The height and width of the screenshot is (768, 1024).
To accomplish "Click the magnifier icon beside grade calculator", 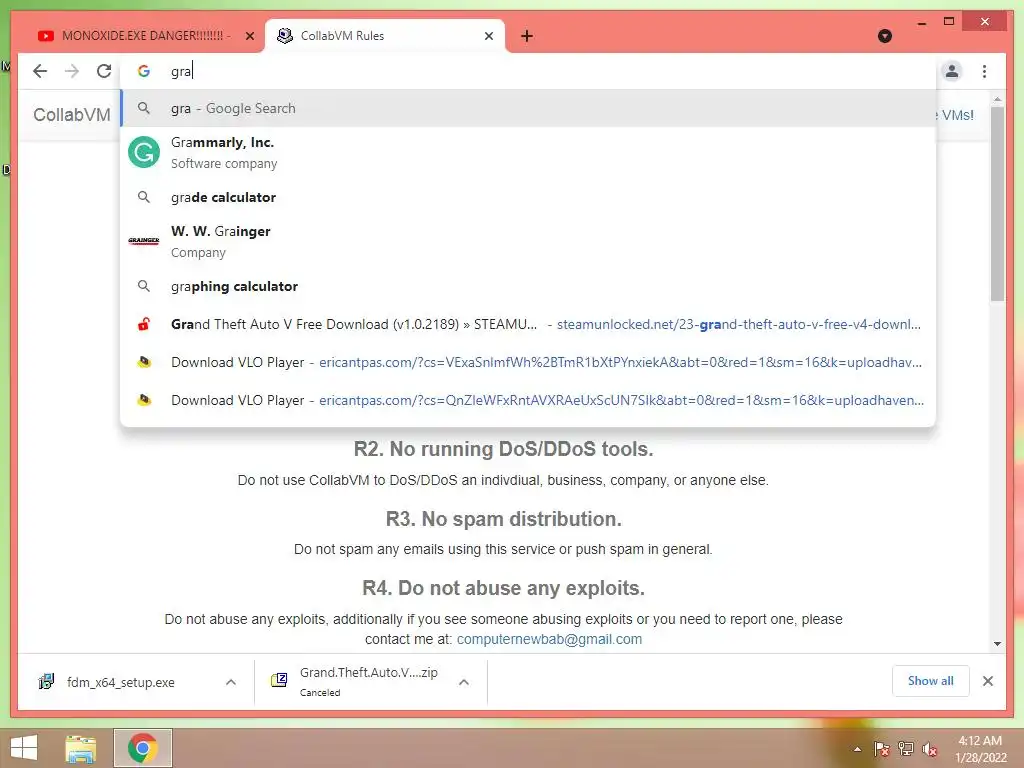I will (x=144, y=197).
